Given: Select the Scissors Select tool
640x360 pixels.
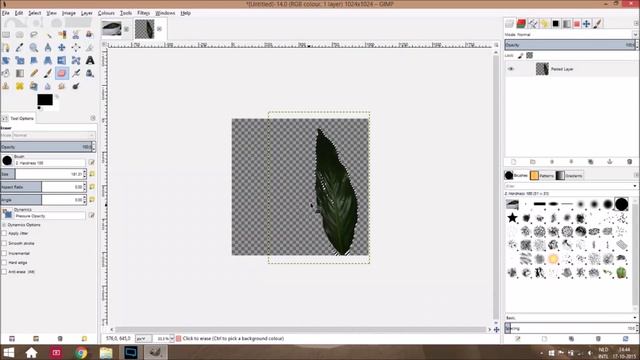Looking at the screenshot, I should pyautogui.click(x=76, y=35).
